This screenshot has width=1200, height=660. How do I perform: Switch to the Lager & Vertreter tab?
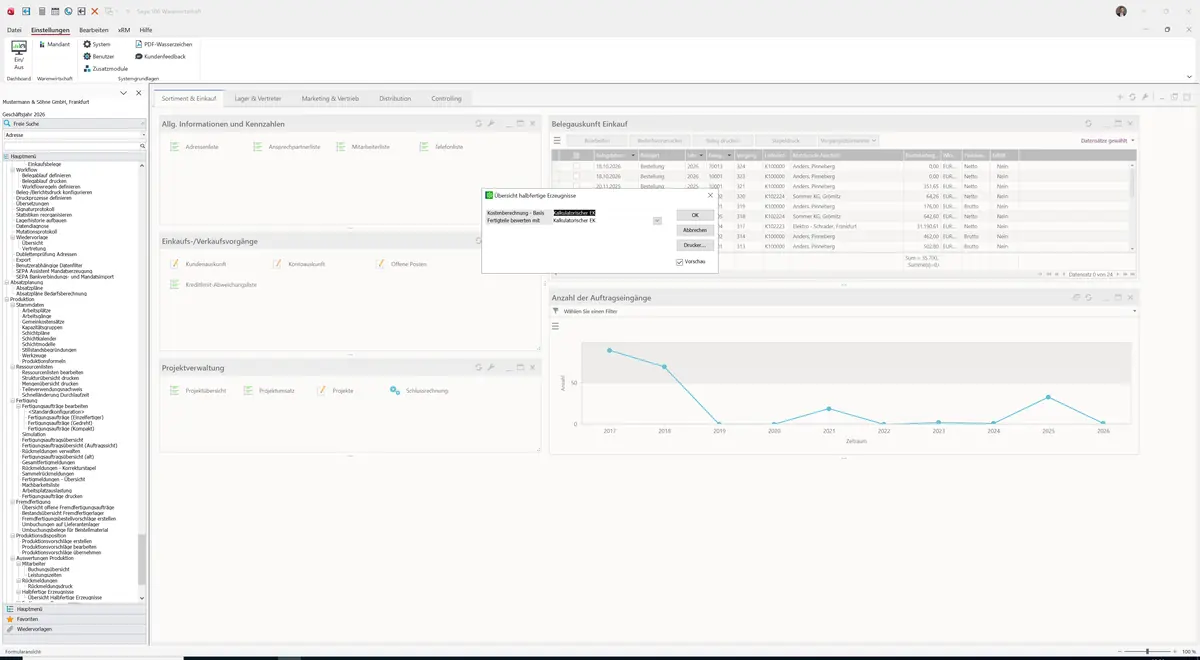point(258,99)
